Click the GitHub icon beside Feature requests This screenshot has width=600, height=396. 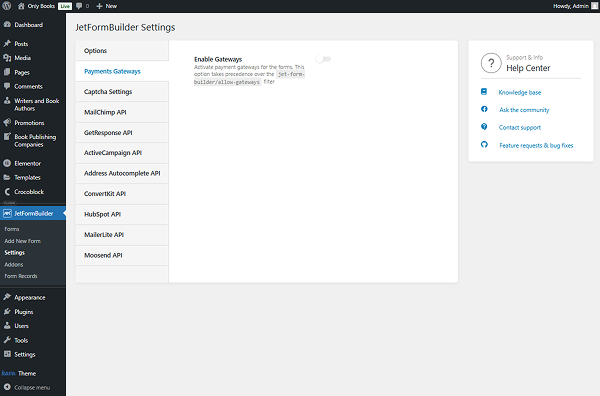(484, 145)
